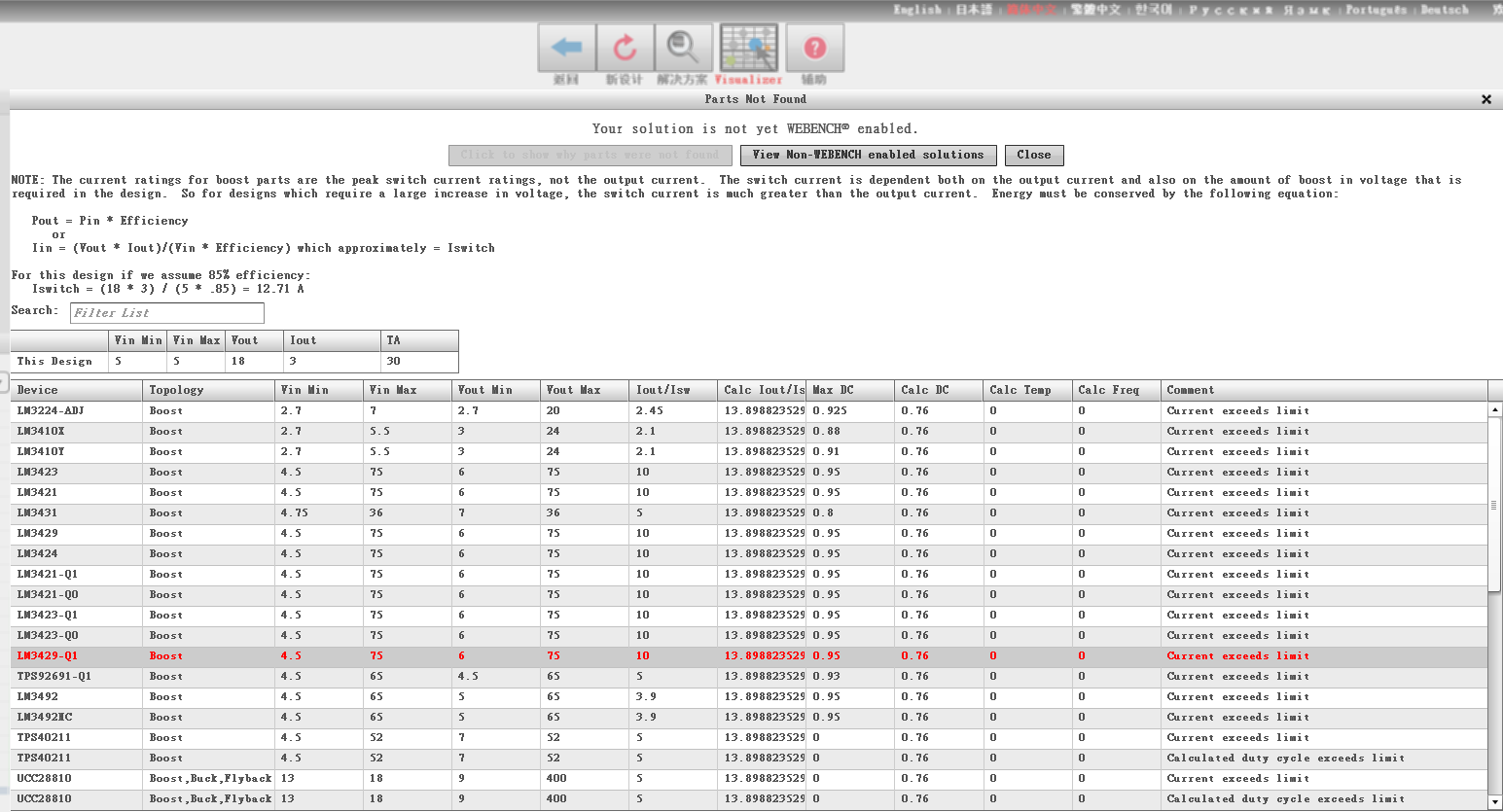Open the magnifier Solutions (解决方案) icon

(x=682, y=49)
